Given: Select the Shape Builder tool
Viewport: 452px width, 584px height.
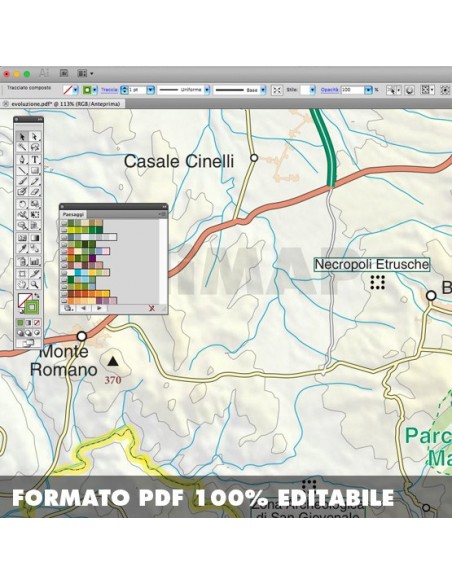Looking at the screenshot, I should click(22, 226).
